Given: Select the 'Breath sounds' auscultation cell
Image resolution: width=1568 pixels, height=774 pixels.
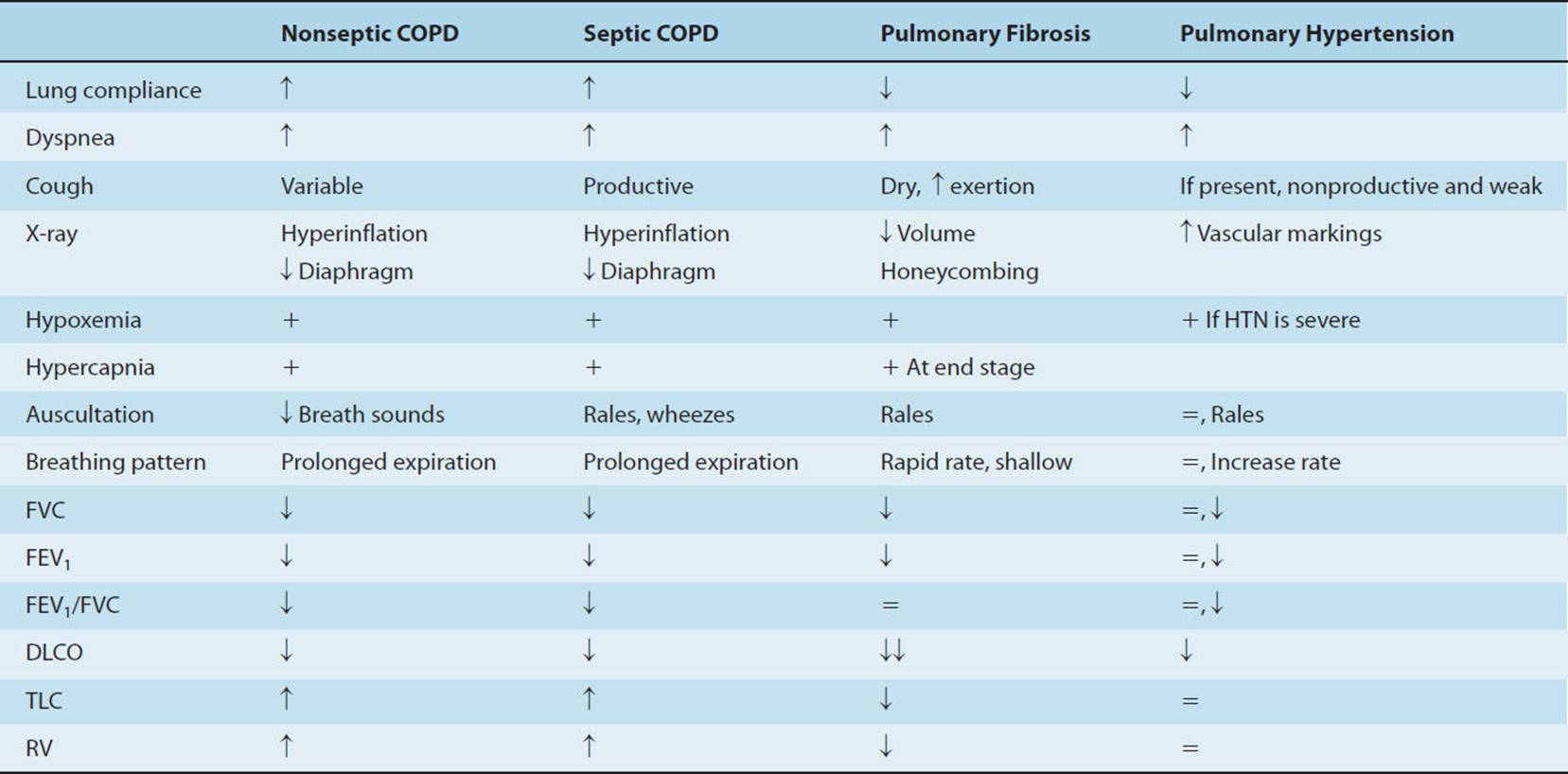Looking at the screenshot, I should (362, 414).
